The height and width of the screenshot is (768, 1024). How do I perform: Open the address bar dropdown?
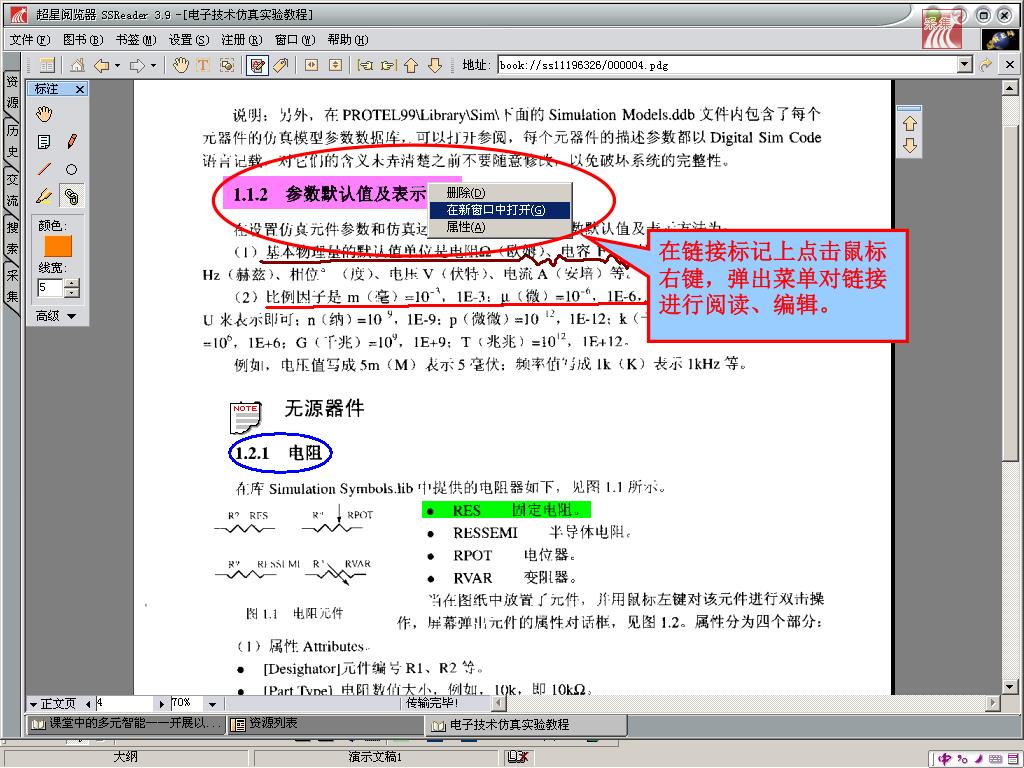pos(965,65)
